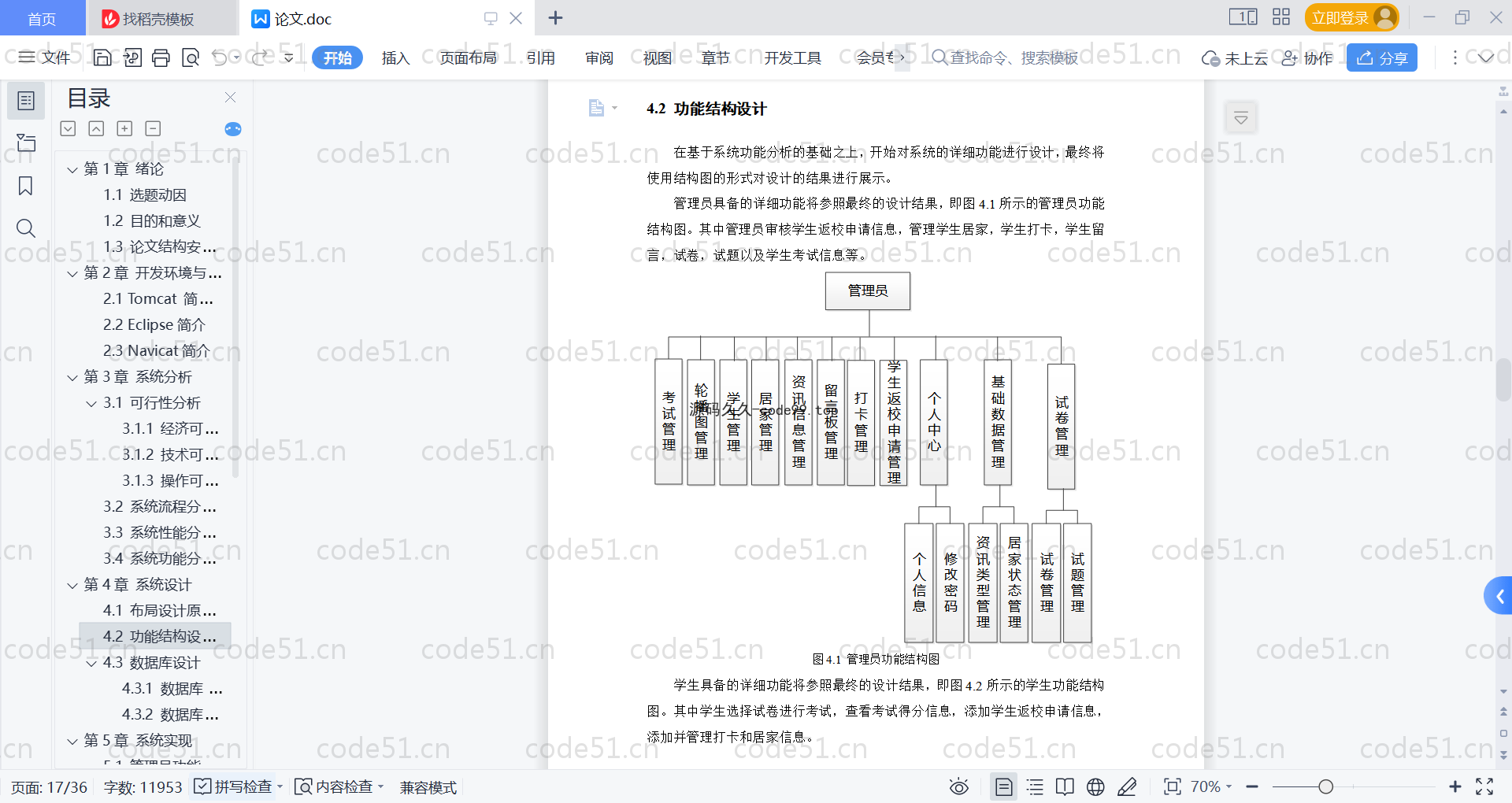Click the blue smart outline icon
The width and height of the screenshot is (1512, 803).
click(x=233, y=129)
